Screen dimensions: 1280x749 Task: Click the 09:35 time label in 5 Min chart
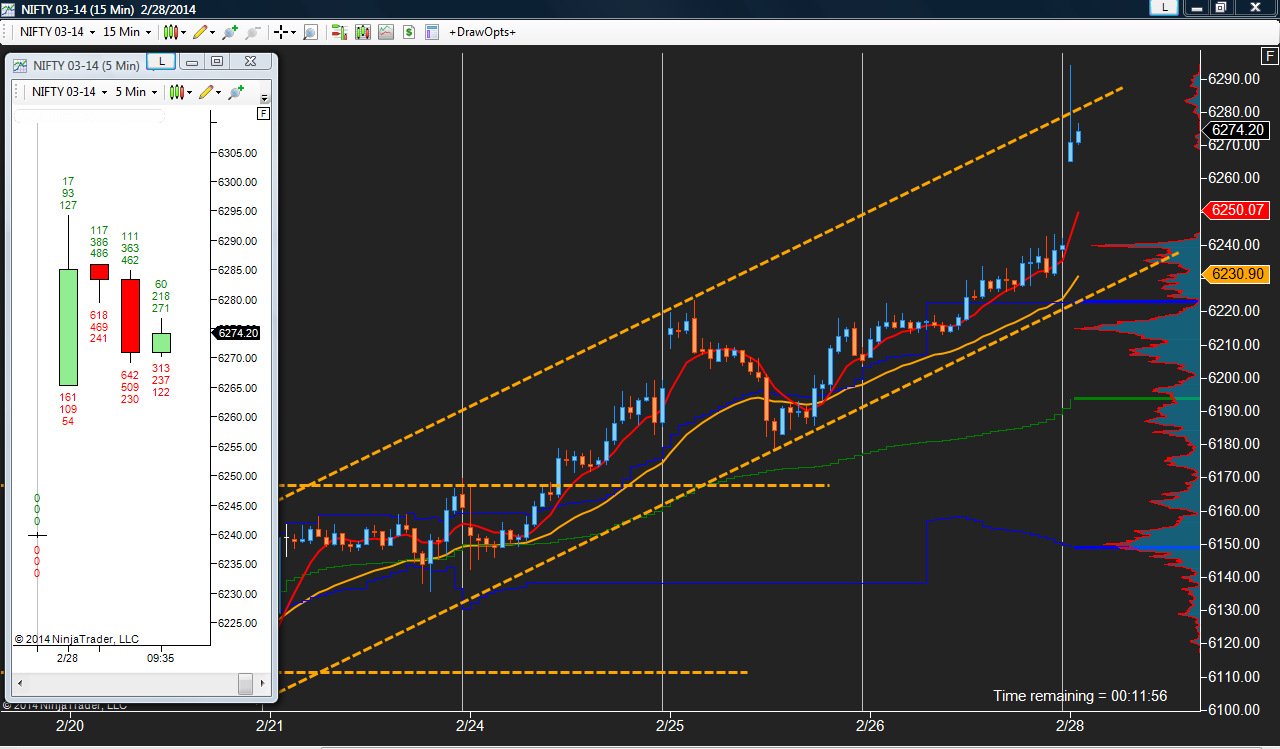pyautogui.click(x=161, y=659)
